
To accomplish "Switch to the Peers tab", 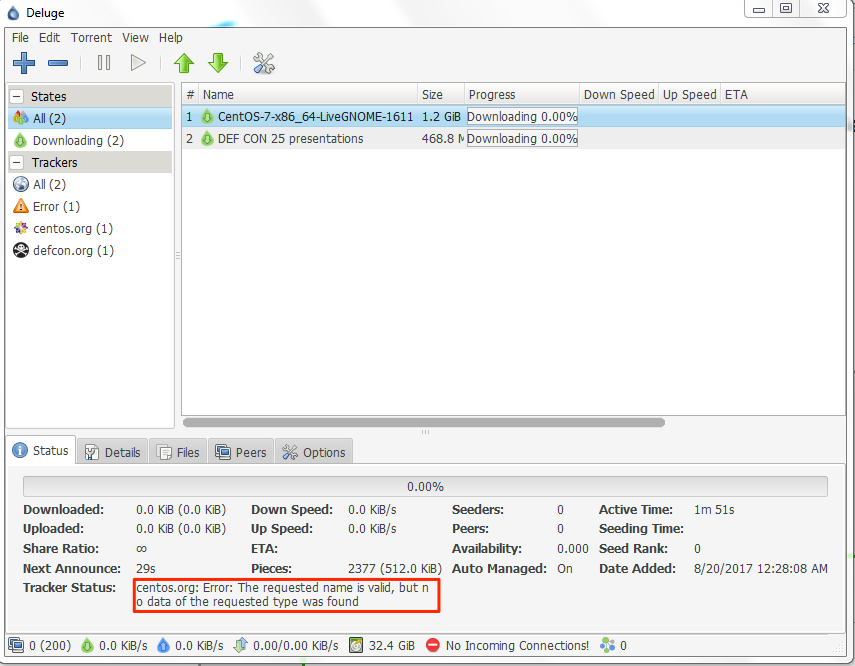I will 240,452.
